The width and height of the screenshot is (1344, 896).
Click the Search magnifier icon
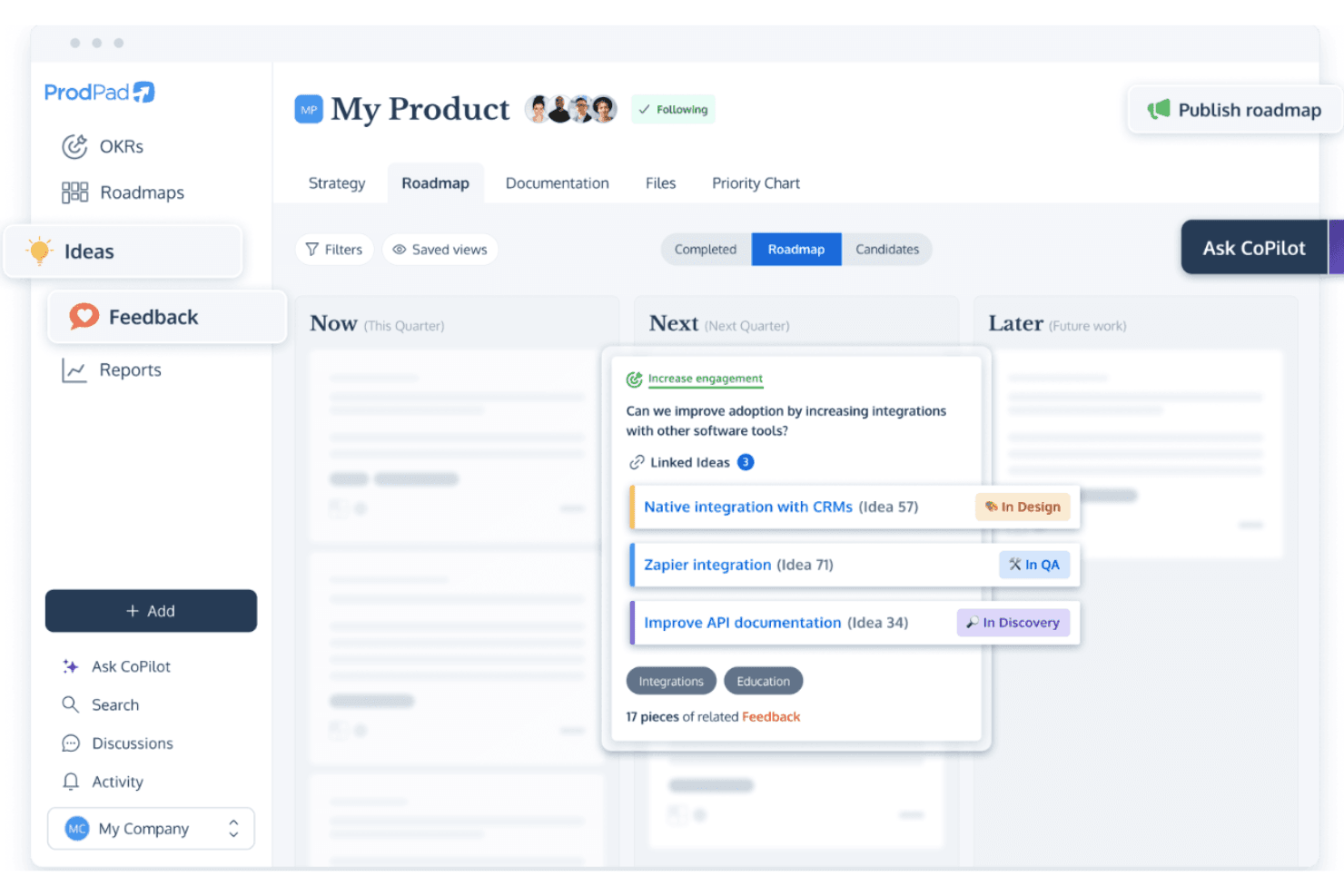point(70,704)
